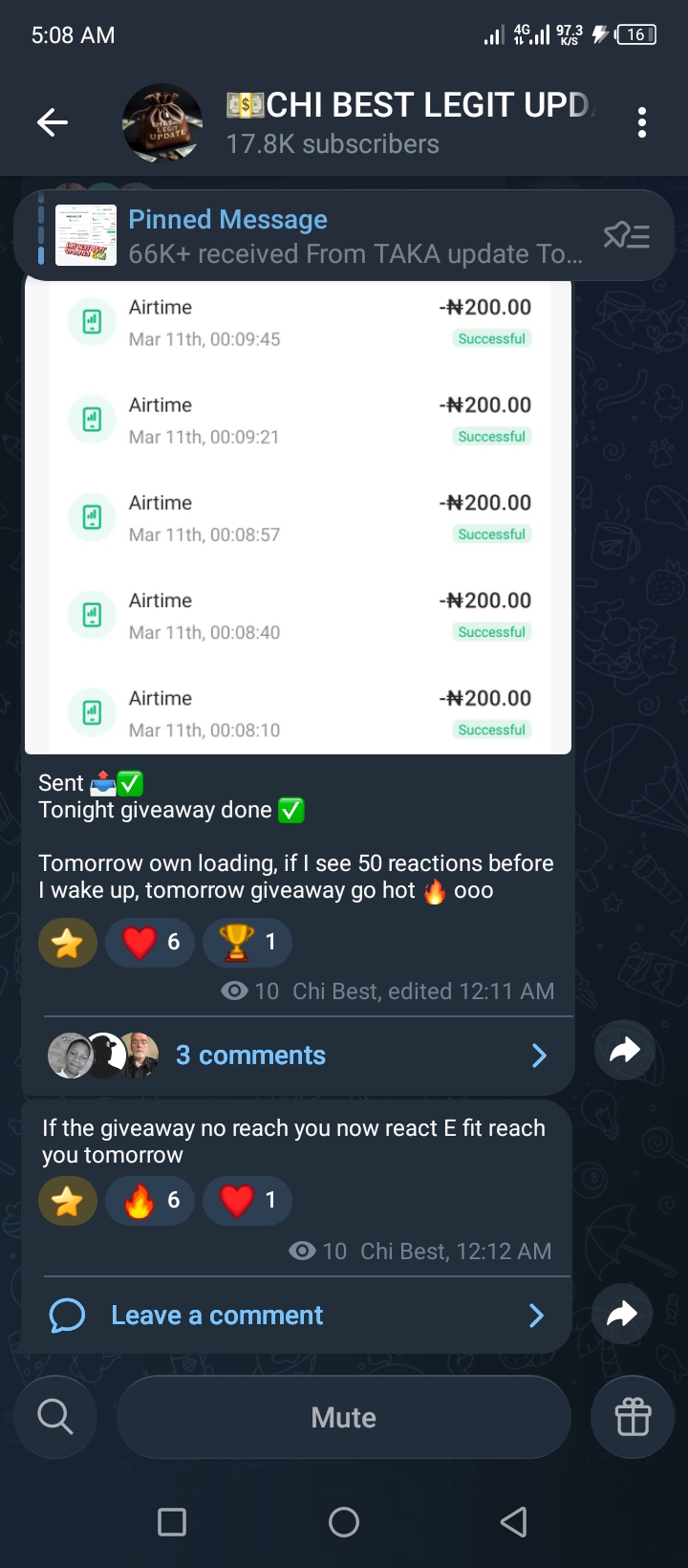Tap the gift icon button
This screenshot has height=1568, width=688.
pyautogui.click(x=633, y=1417)
